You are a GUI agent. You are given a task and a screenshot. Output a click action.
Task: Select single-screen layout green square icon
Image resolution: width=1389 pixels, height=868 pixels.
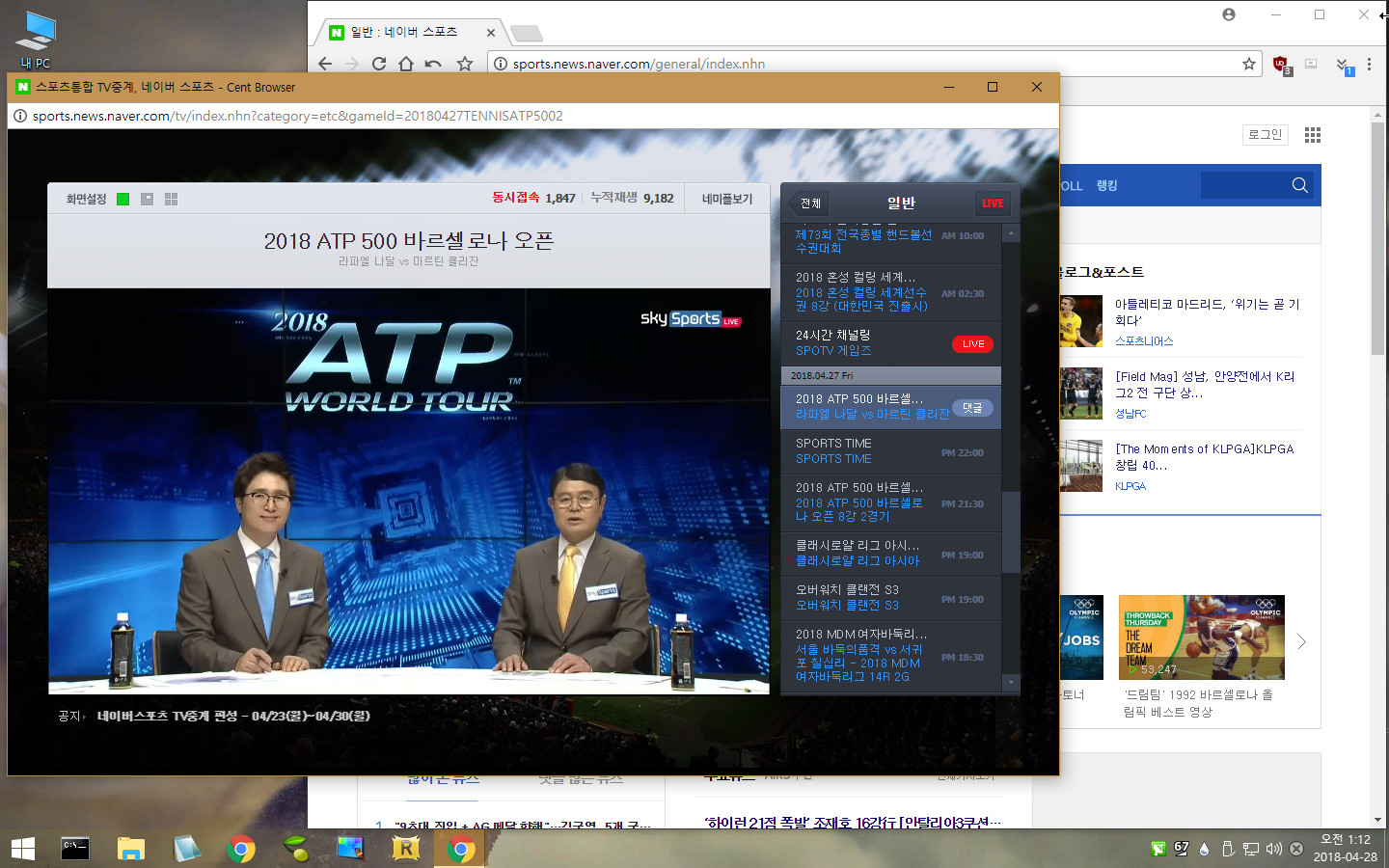pos(123,199)
